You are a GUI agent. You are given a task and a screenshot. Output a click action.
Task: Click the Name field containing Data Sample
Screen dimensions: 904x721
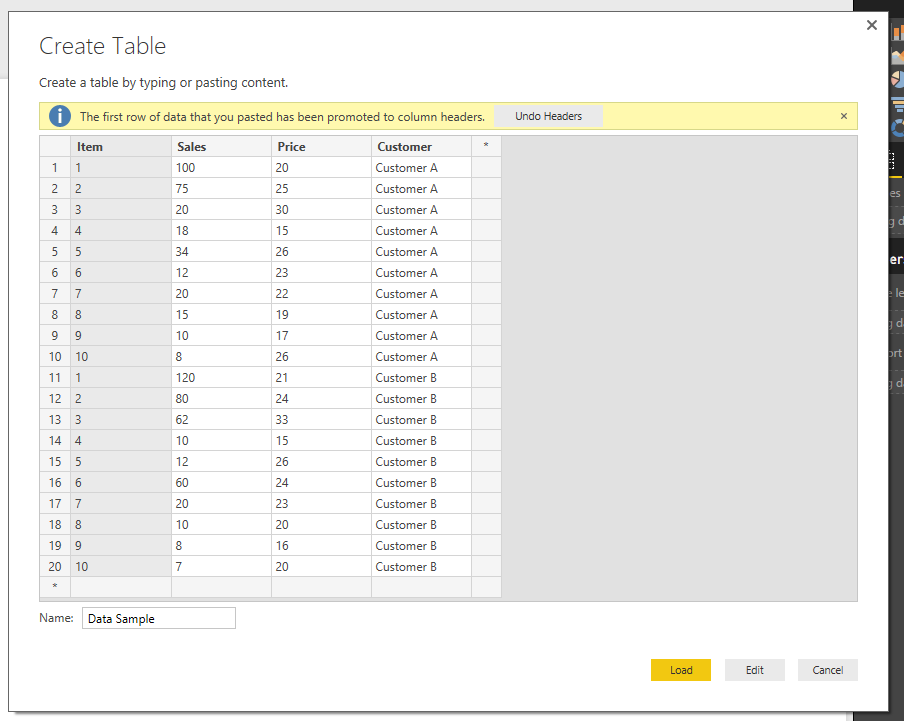point(159,618)
